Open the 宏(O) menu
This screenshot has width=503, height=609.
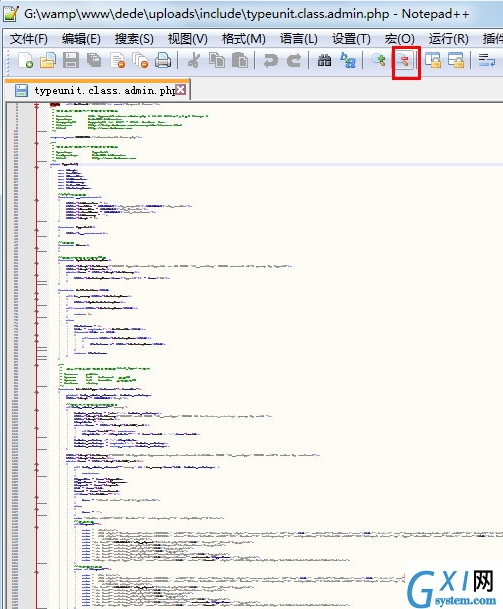pos(400,39)
